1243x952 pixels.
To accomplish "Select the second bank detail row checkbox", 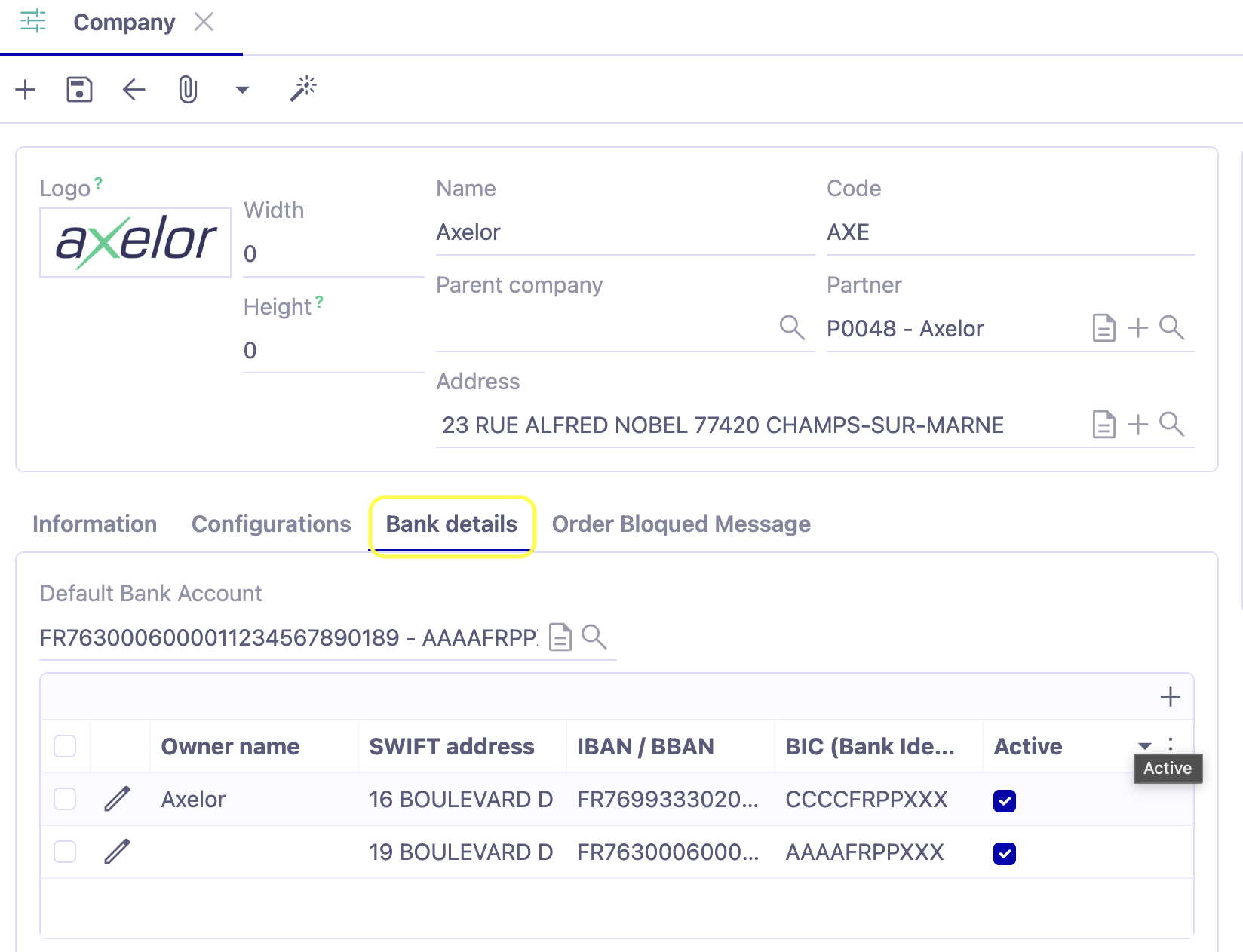I will [64, 852].
